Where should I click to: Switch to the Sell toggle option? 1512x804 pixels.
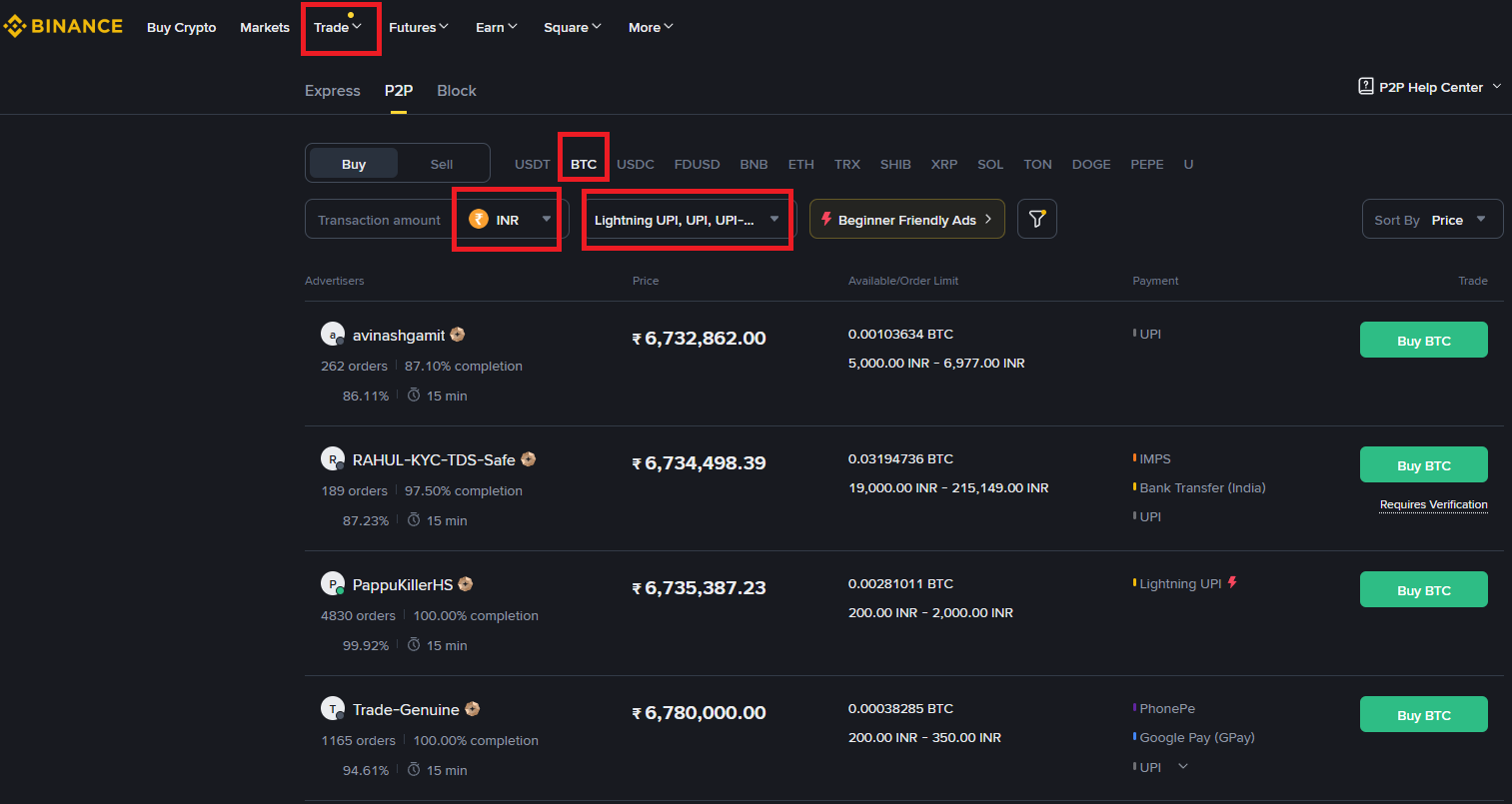point(442,164)
